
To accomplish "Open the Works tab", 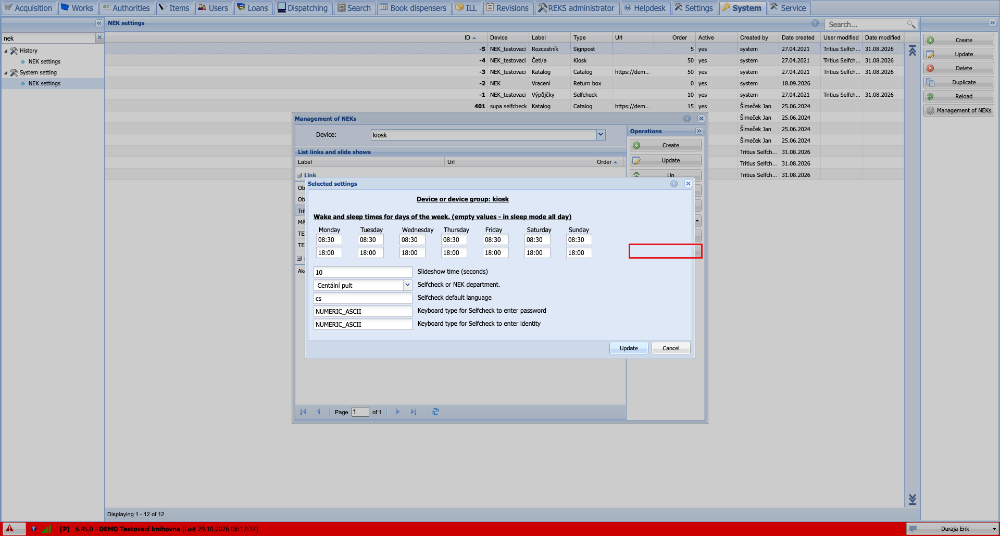I will [x=77, y=8].
